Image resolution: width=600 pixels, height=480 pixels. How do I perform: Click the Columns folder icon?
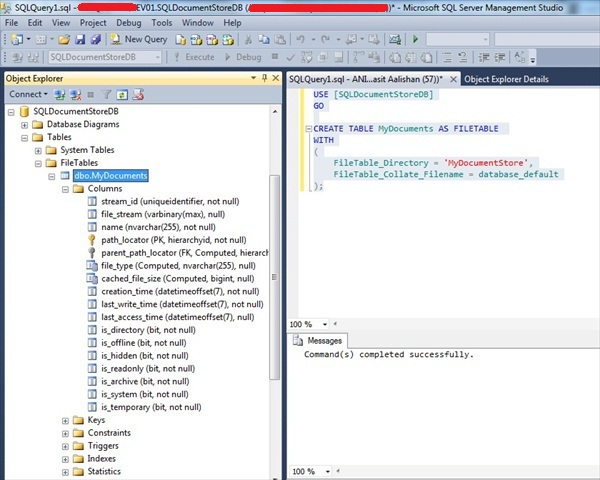click(78, 189)
